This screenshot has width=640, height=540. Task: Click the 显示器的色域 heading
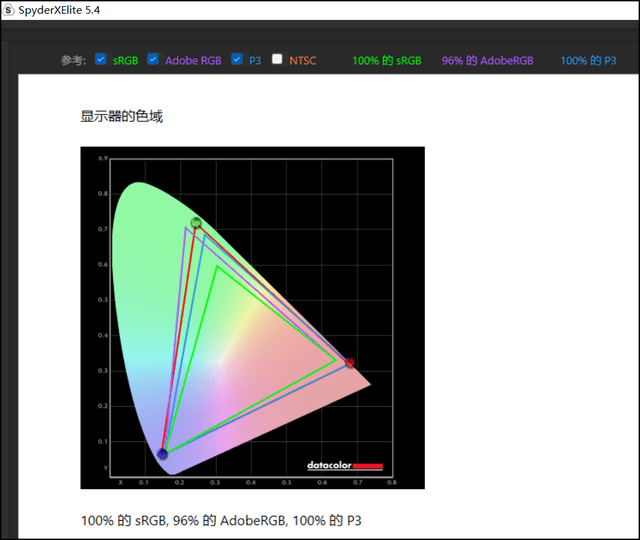tap(121, 116)
